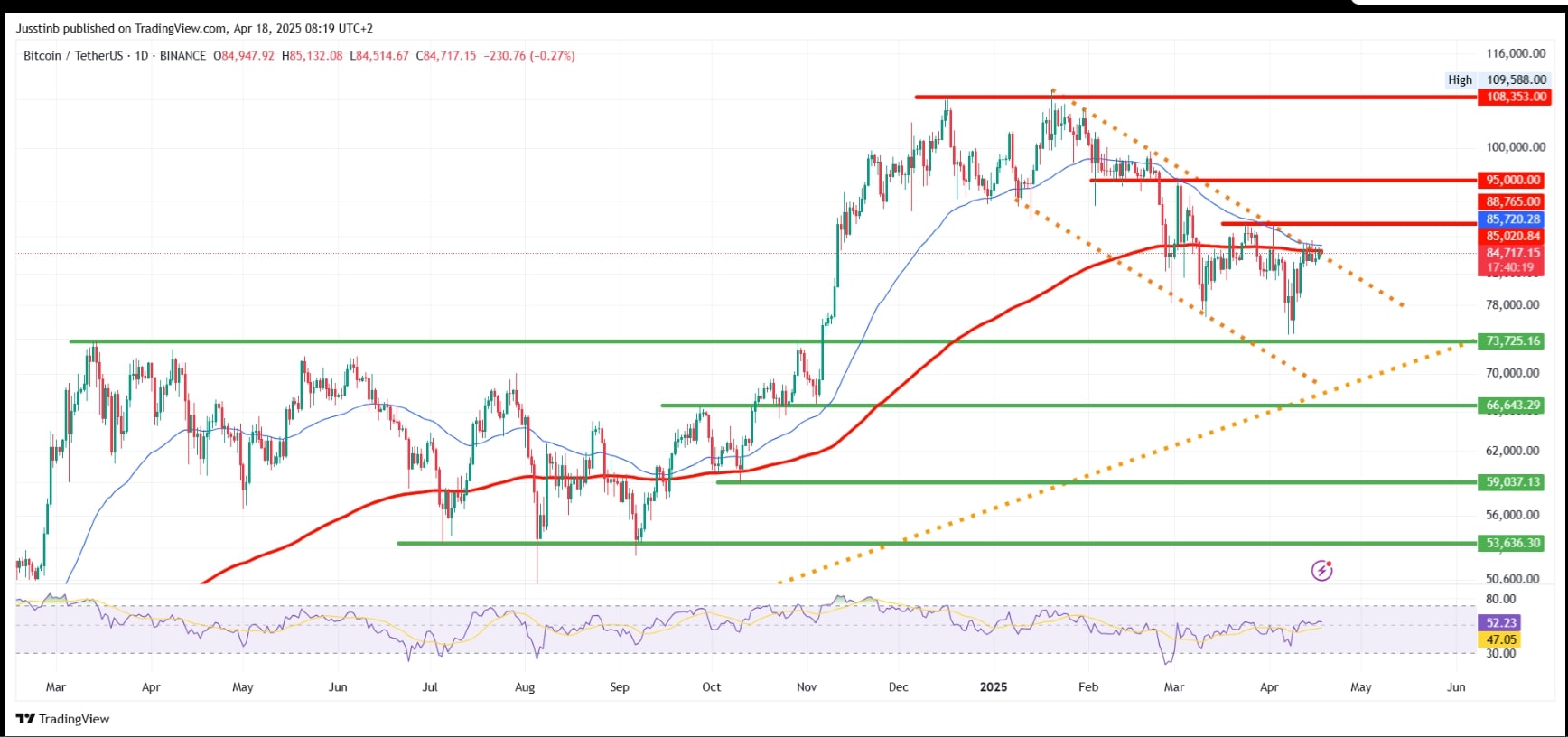Click the Bitcoin / TetherUS symbol title
This screenshot has width=1568, height=737.
click(x=73, y=56)
